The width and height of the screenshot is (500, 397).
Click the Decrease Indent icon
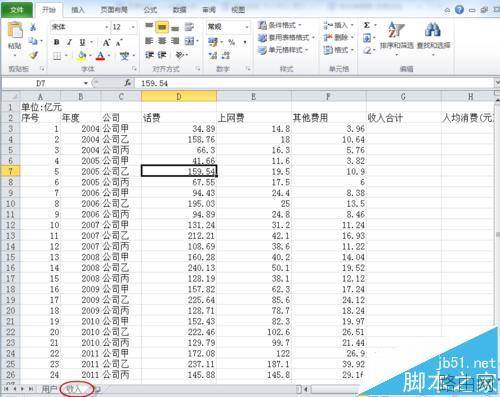pos(149,55)
